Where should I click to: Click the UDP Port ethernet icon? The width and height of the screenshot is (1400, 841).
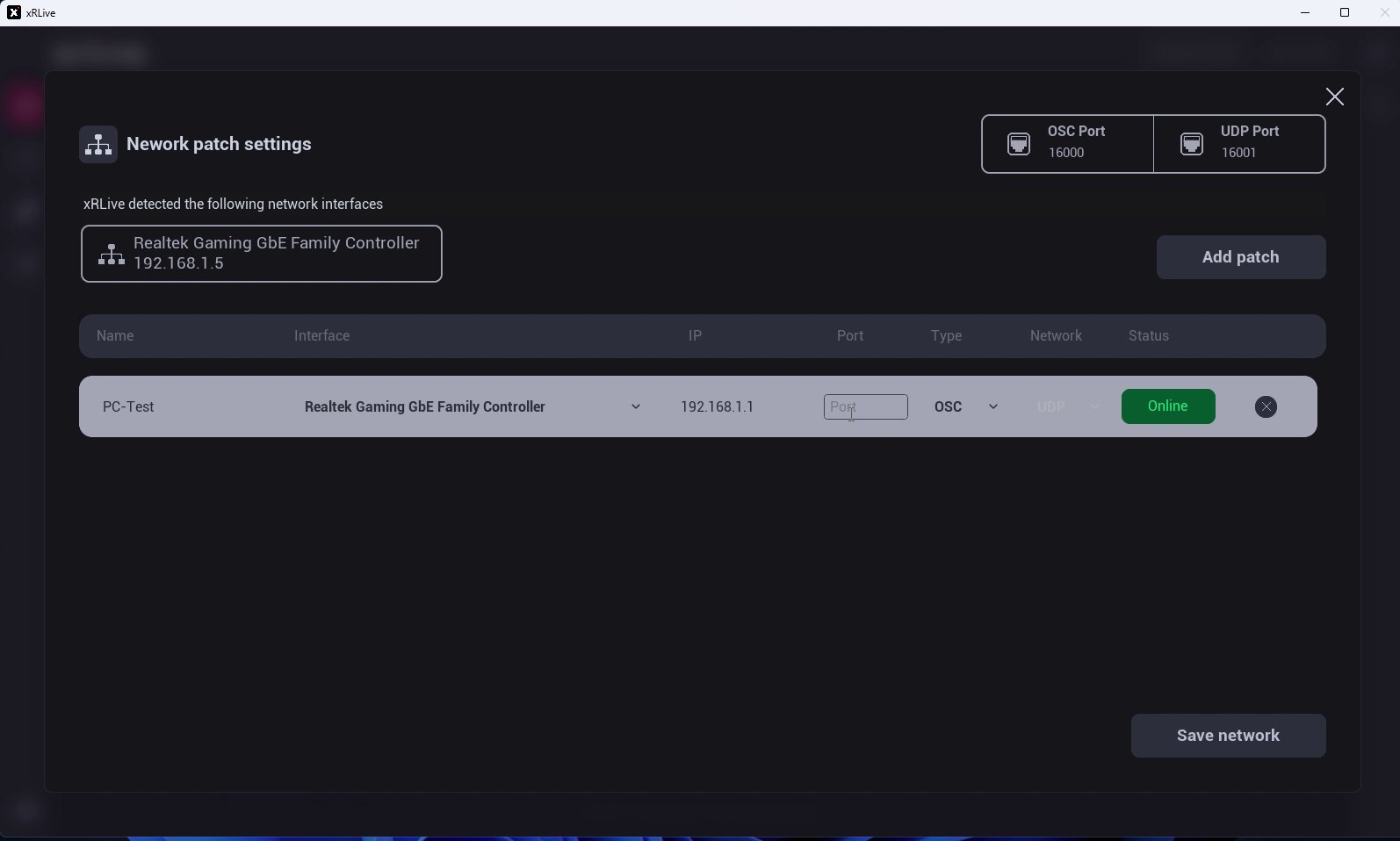1191,144
